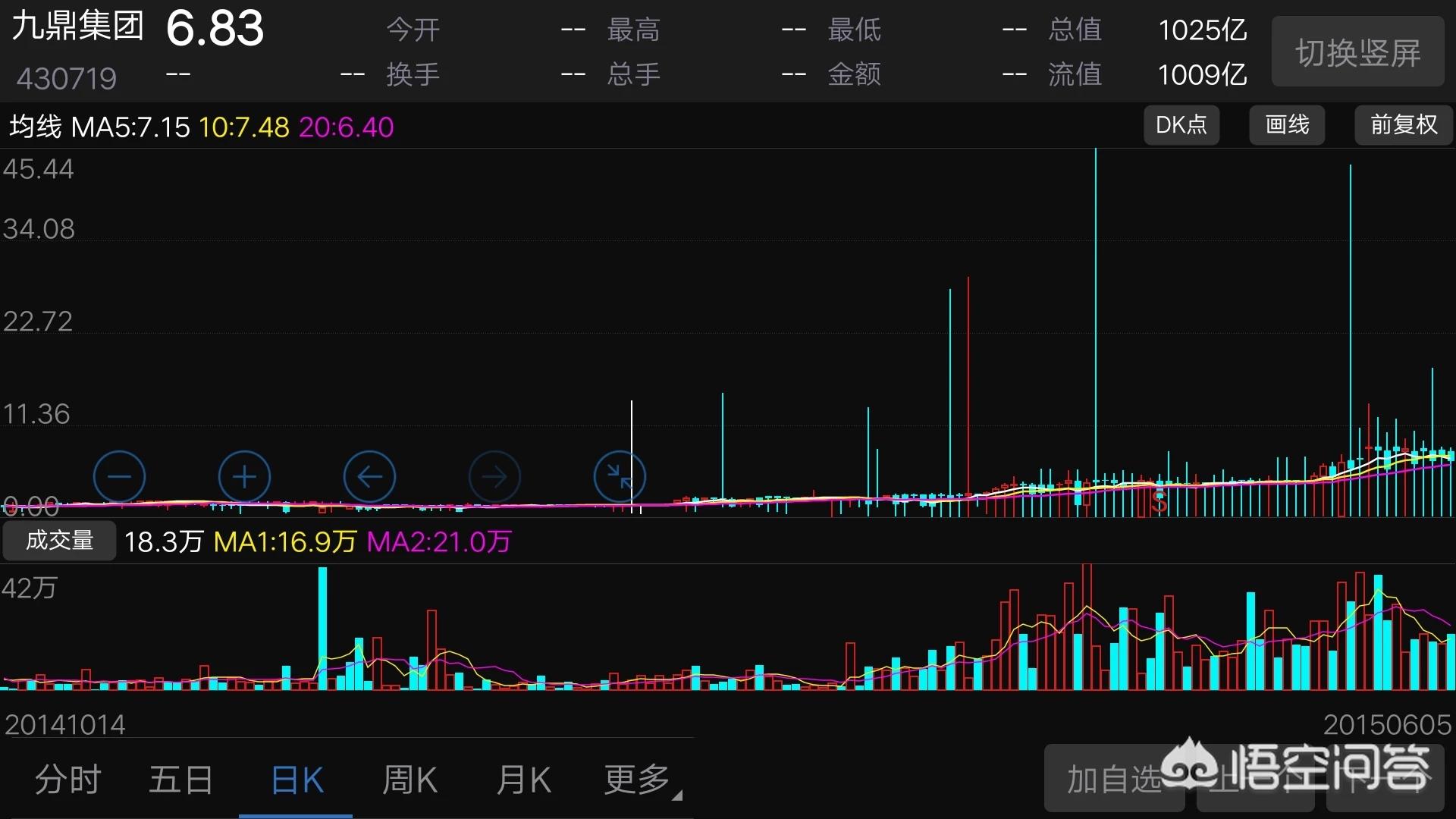Activate the 画线 drawing tool
Viewport: 1456px width, 819px height.
(1287, 125)
